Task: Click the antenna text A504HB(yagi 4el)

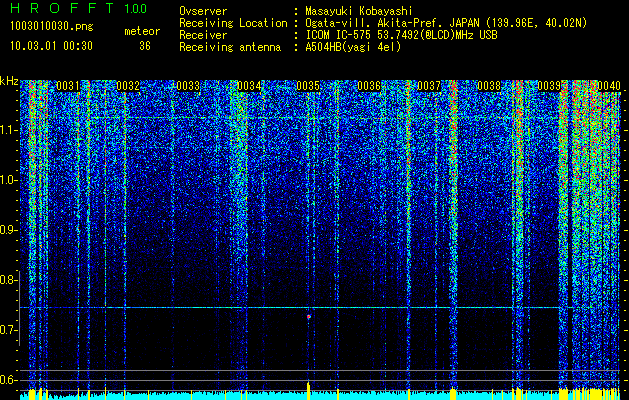Action: [x=353, y=47]
